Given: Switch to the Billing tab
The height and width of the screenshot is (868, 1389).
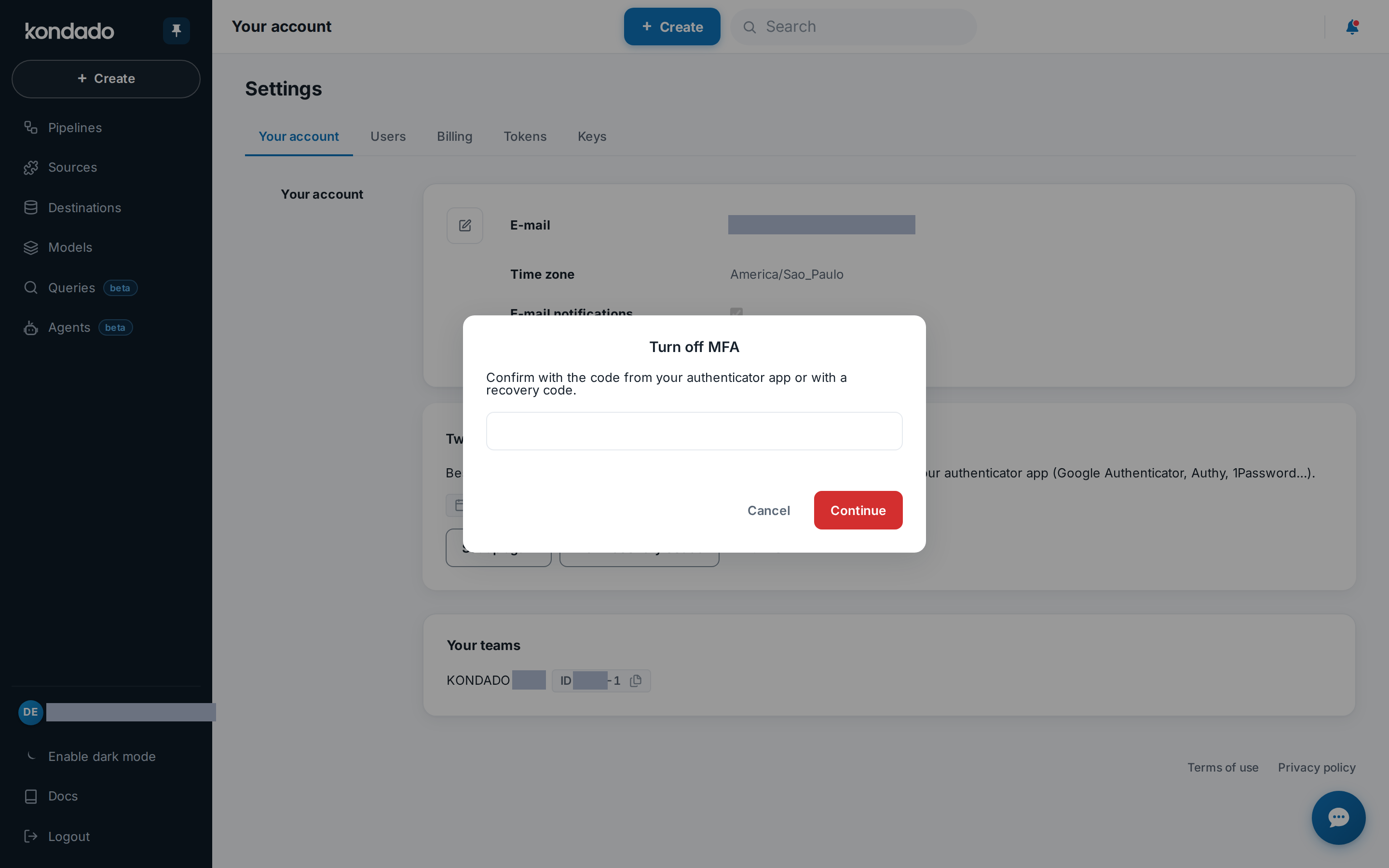Looking at the screenshot, I should [455, 136].
